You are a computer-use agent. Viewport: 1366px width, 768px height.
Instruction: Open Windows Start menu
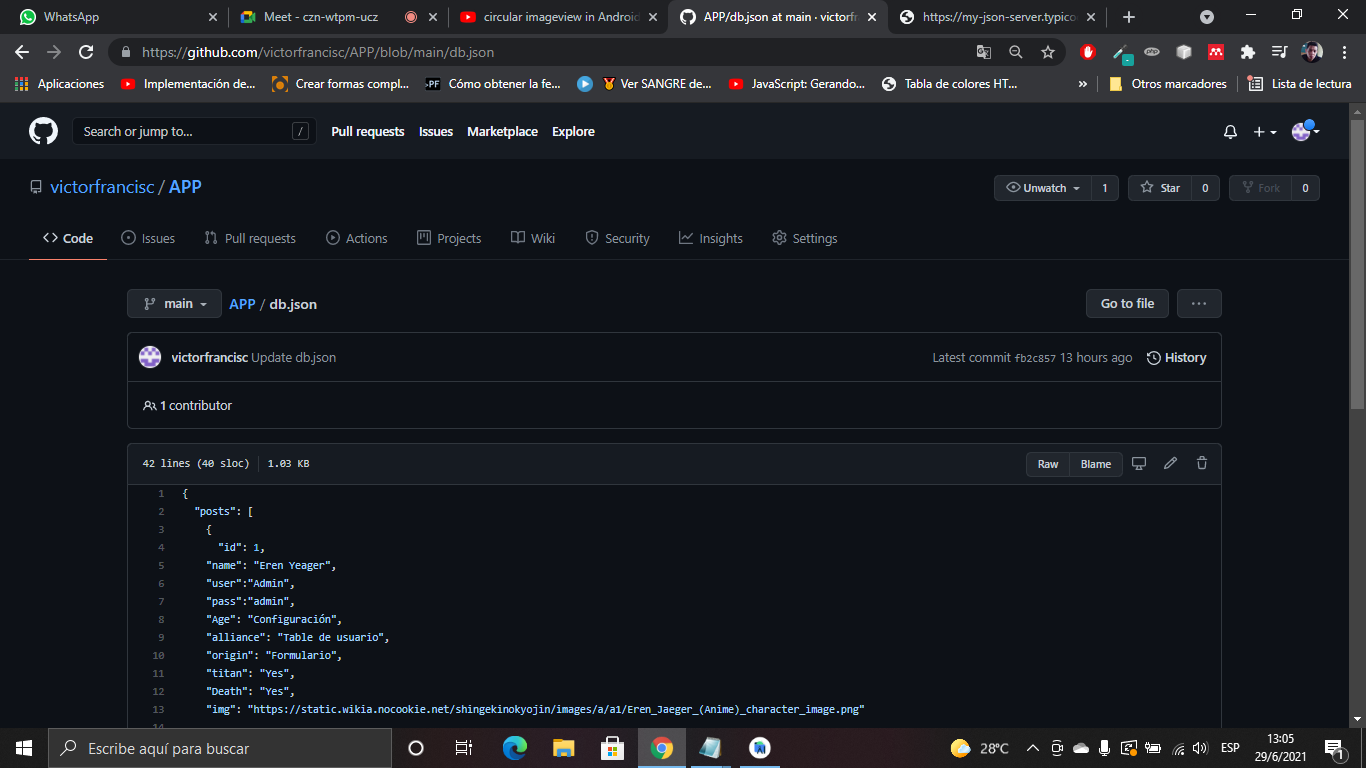(24, 748)
